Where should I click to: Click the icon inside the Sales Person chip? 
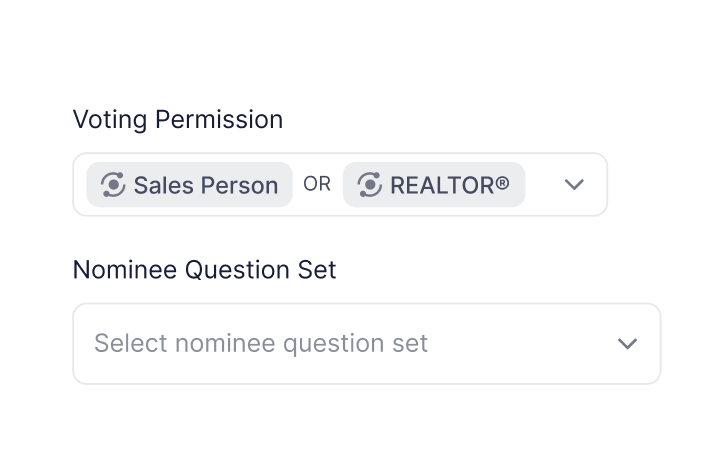pos(113,185)
